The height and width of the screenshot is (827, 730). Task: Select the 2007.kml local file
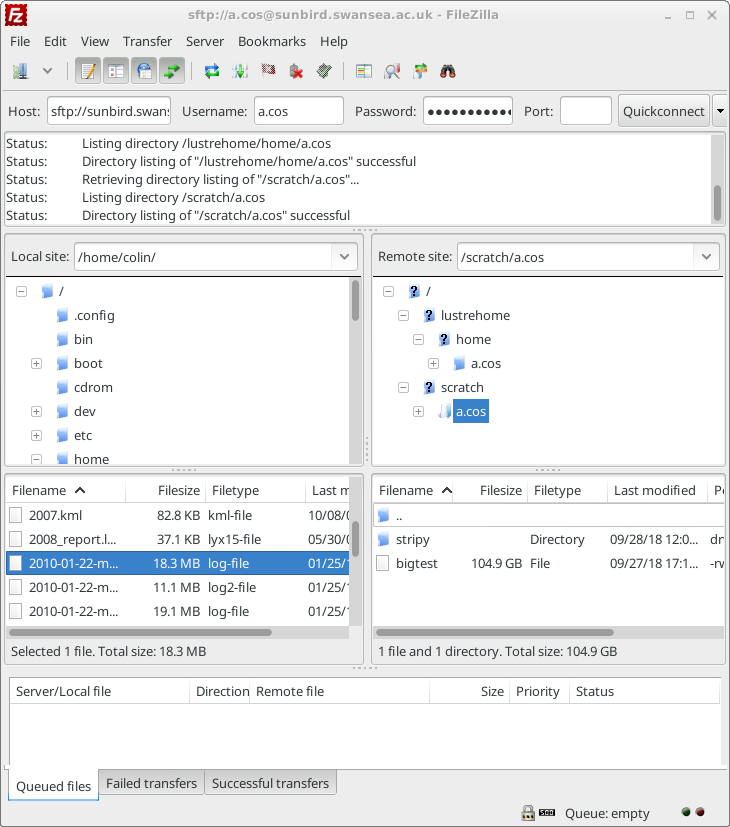click(178, 515)
